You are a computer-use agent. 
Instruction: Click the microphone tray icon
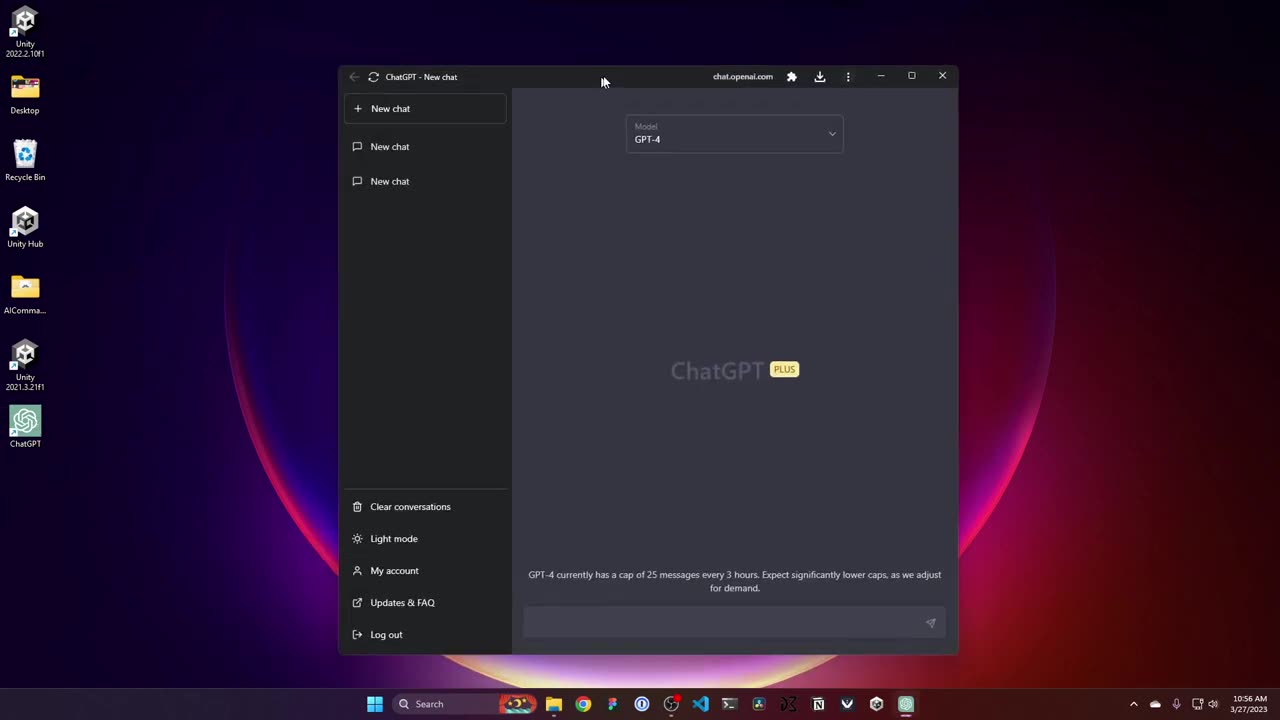click(1176, 704)
